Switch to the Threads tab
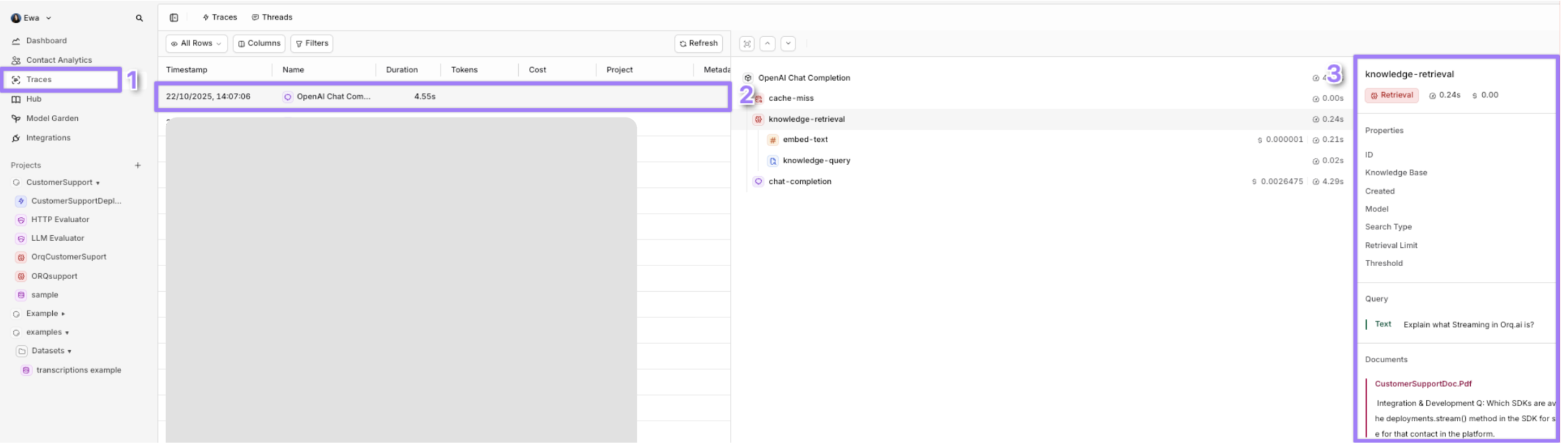This screenshot has width=1568, height=448. point(272,18)
